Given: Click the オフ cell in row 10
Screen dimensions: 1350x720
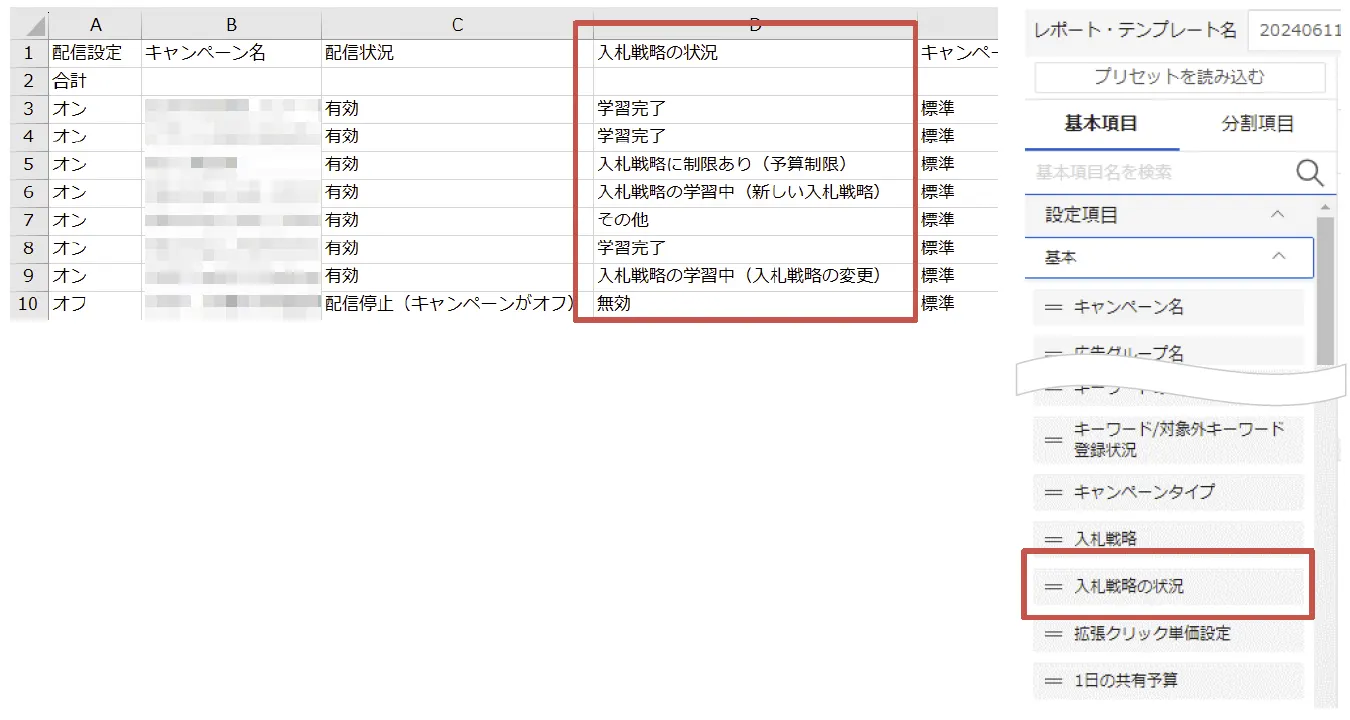Looking at the screenshot, I should (95, 305).
